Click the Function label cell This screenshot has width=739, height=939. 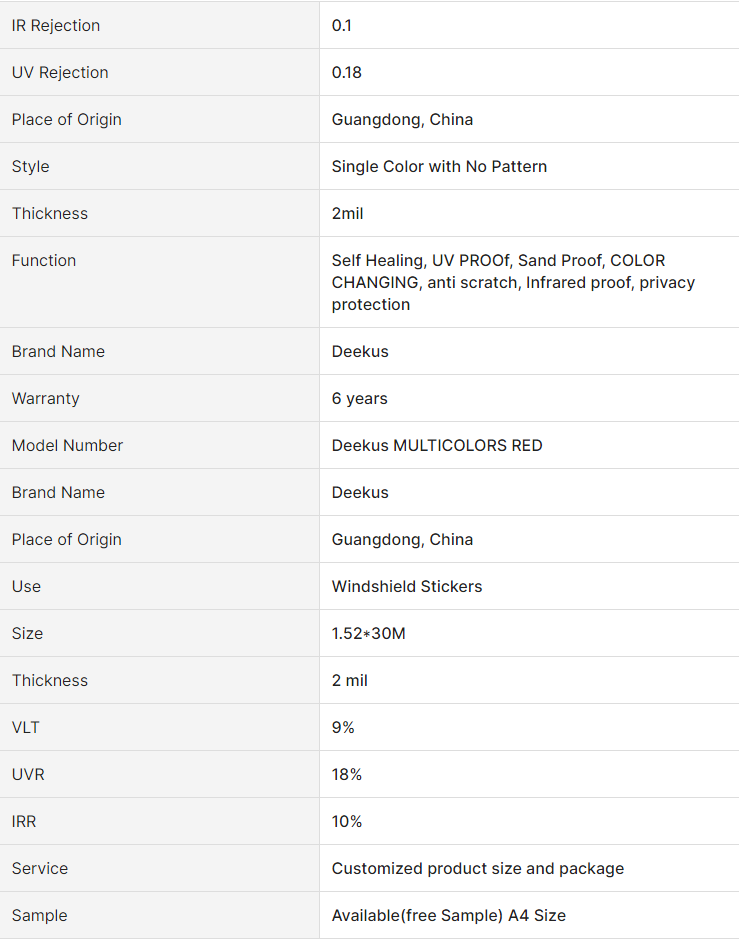(159, 282)
